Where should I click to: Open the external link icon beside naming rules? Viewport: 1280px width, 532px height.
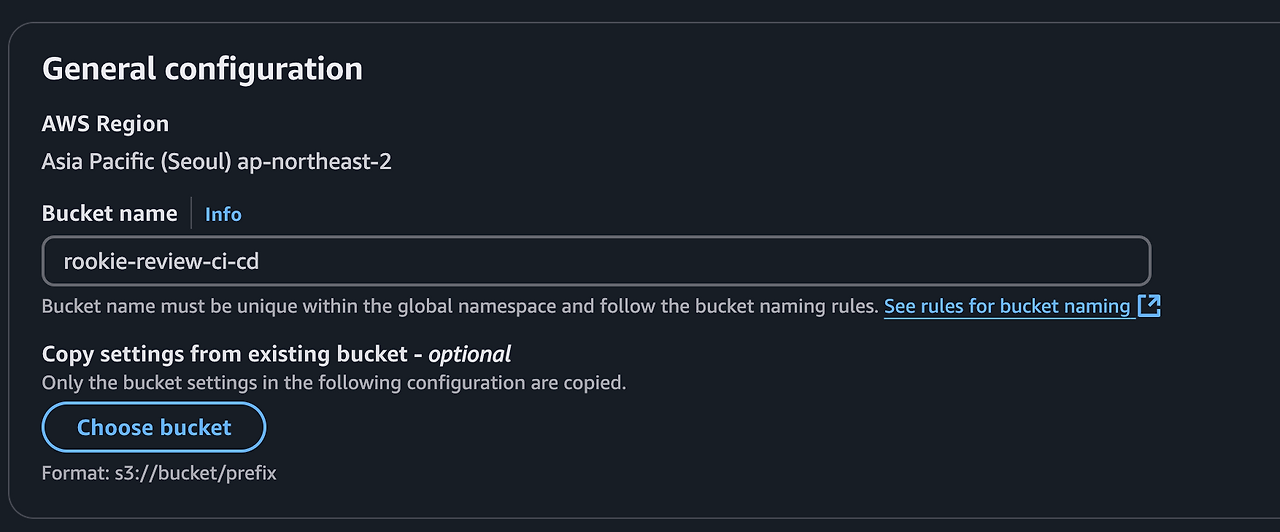(1149, 306)
